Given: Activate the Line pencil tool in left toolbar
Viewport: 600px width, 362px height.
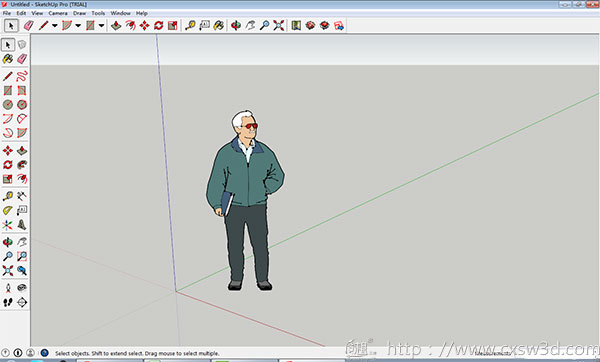Looking at the screenshot, I should [8, 76].
